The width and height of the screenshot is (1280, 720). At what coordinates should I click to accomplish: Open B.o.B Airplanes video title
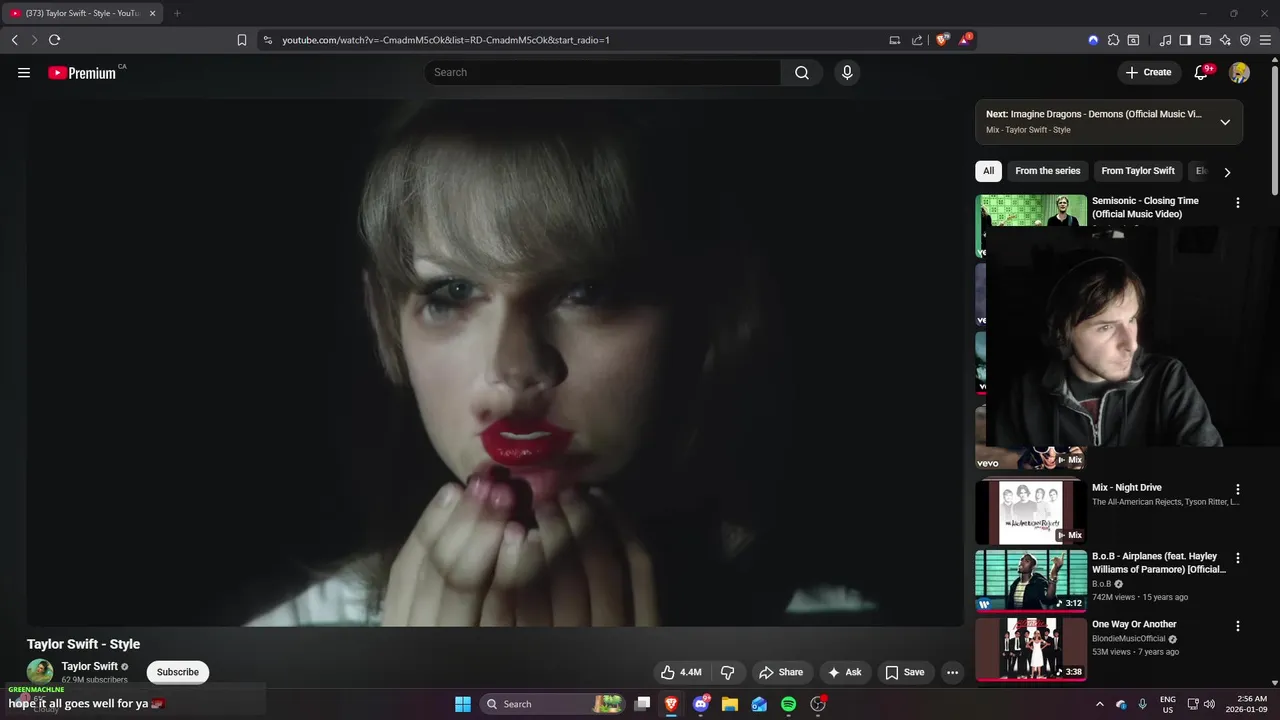pos(1158,562)
